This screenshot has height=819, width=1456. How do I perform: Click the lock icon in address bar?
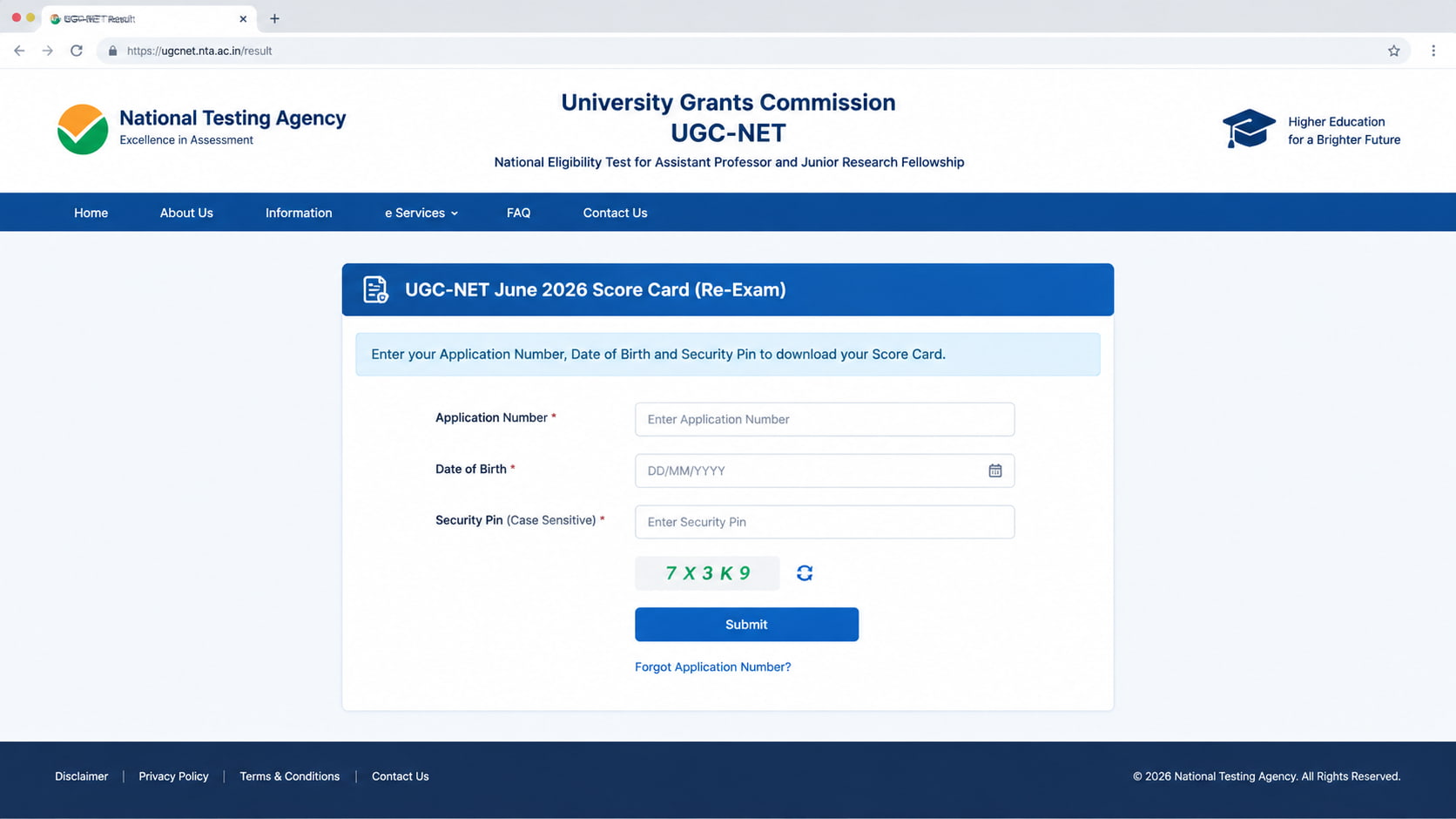pos(112,51)
